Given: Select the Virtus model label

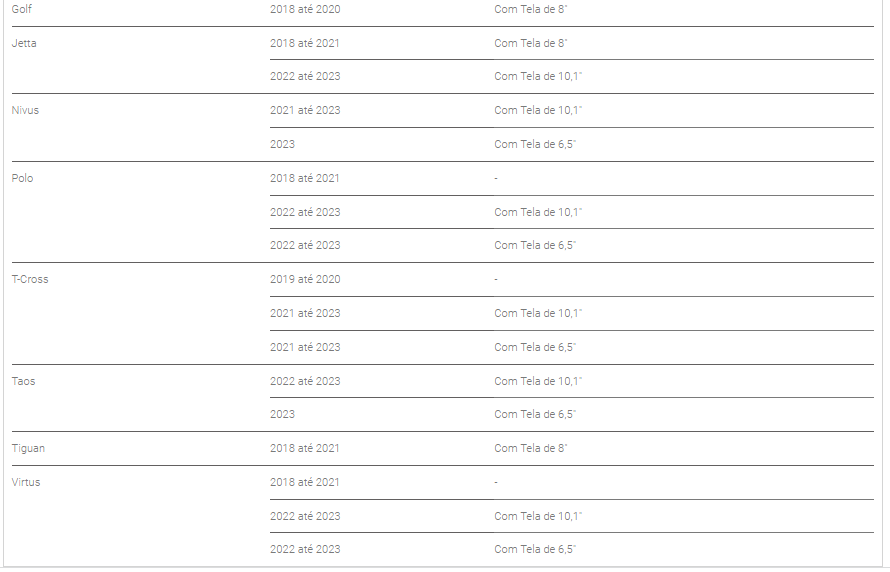Looking at the screenshot, I should [x=26, y=482].
